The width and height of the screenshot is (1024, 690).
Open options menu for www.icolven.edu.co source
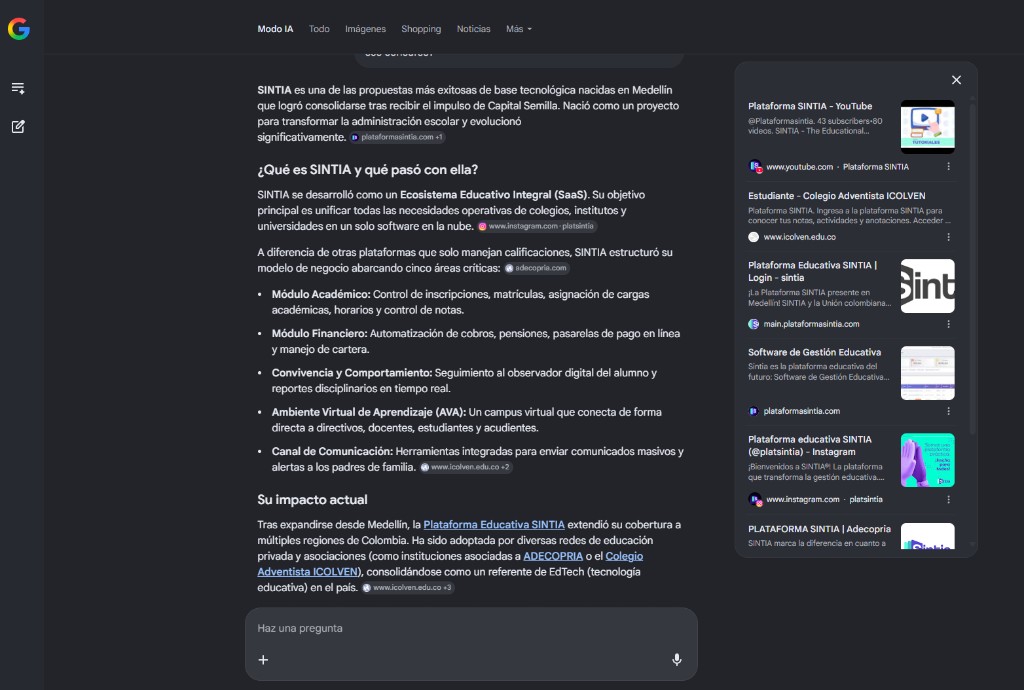click(x=948, y=237)
